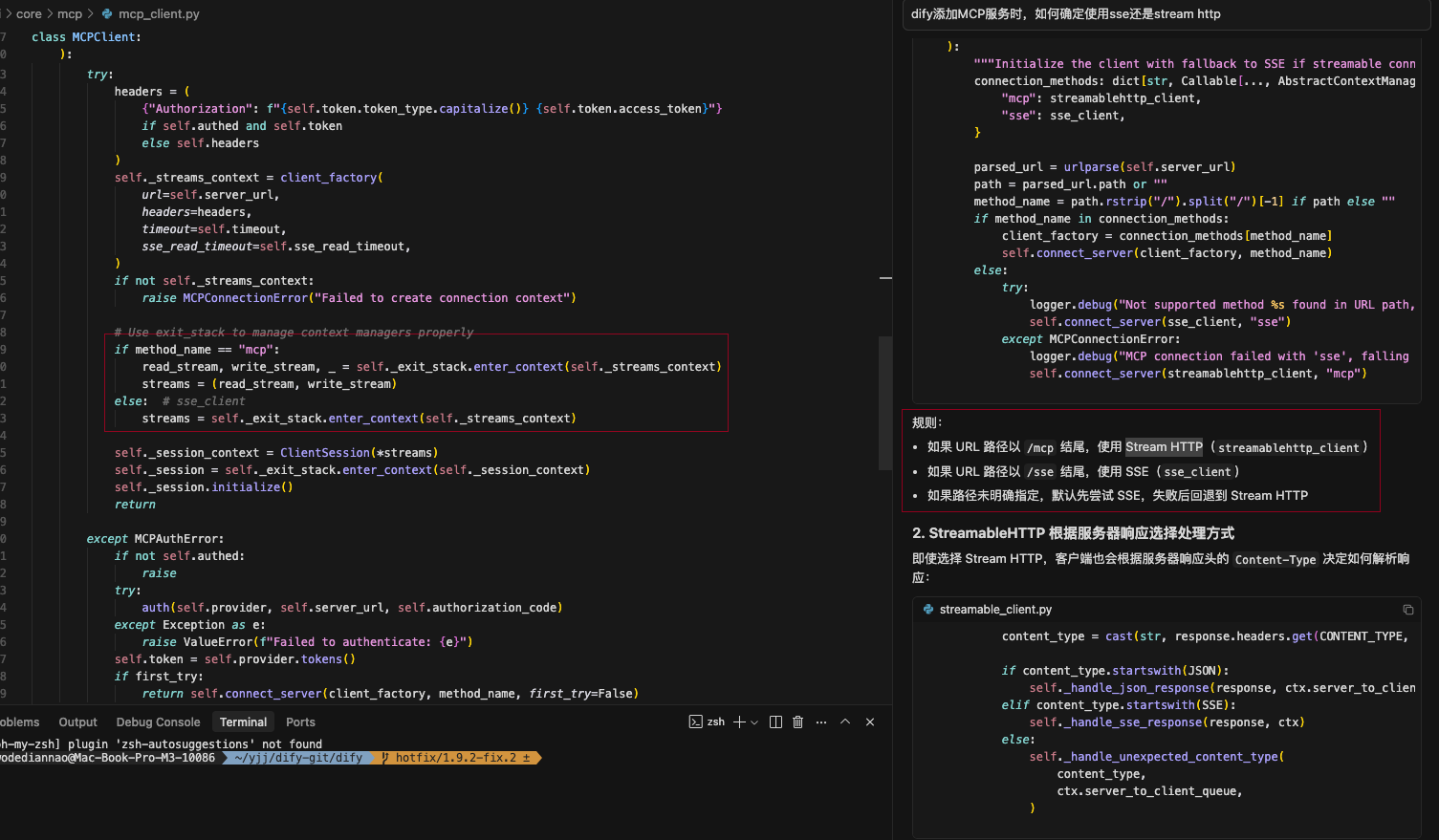The height and width of the screenshot is (840, 1439).
Task: Kill terminal with the trash icon
Action: [x=798, y=722]
